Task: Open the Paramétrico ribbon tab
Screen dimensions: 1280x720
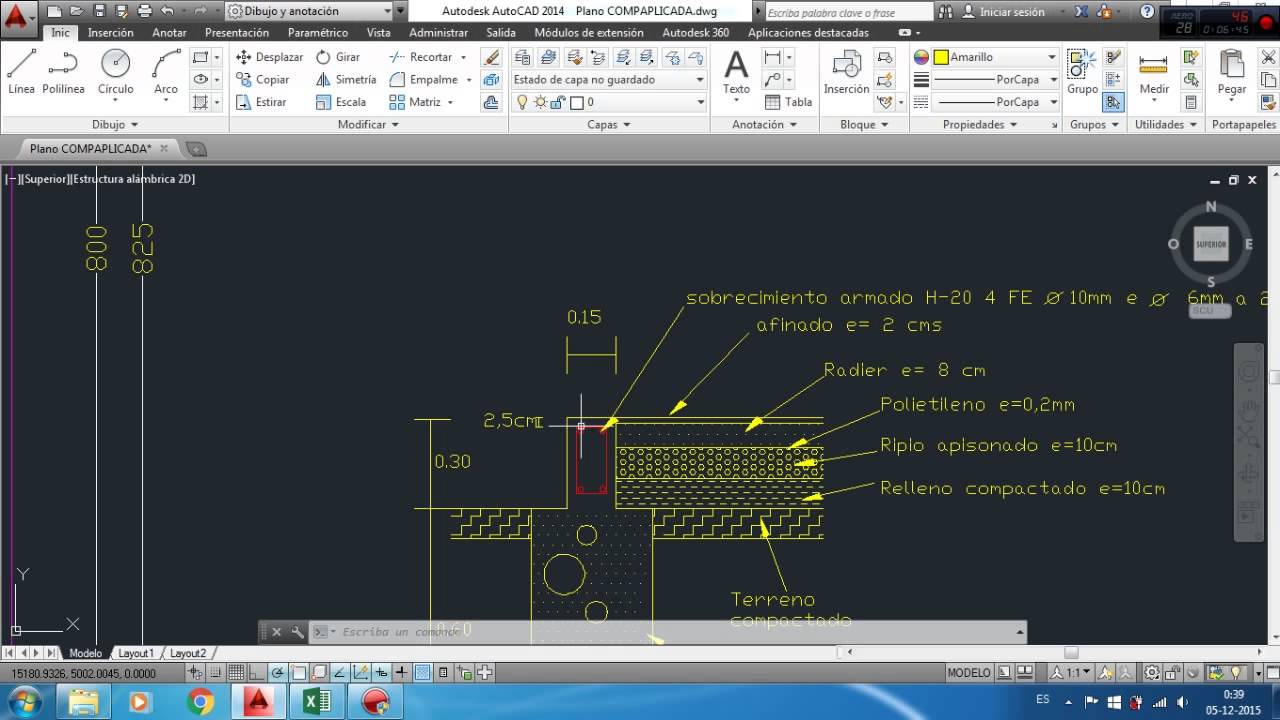Action: coord(317,33)
